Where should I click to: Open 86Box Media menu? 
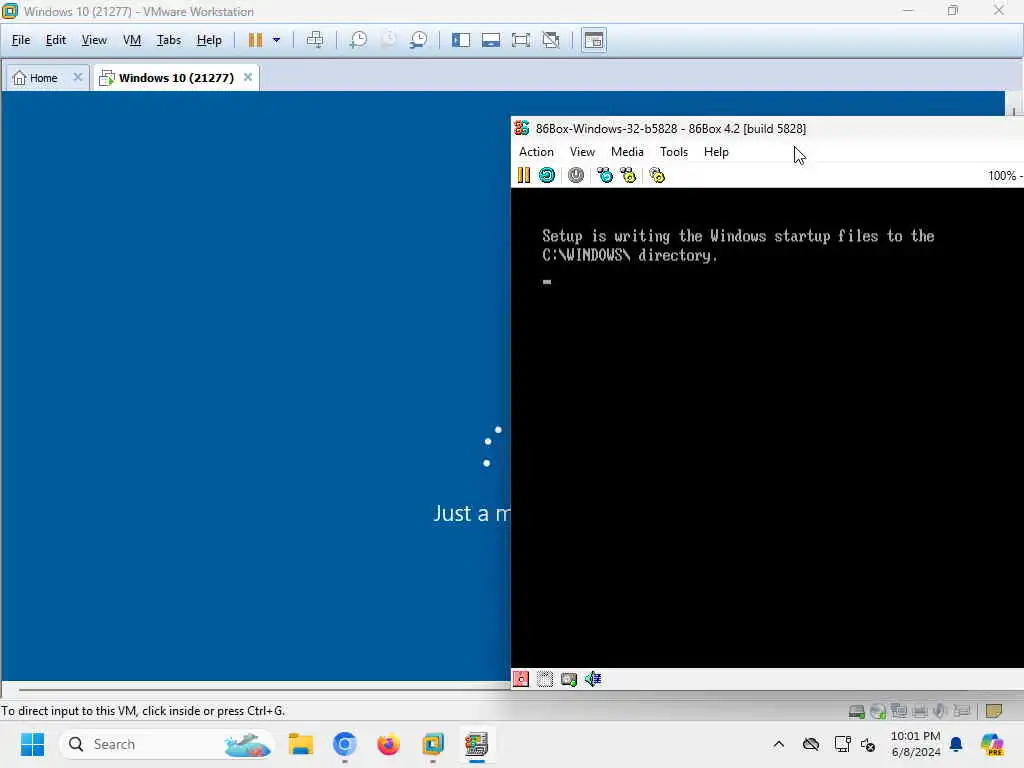point(627,152)
